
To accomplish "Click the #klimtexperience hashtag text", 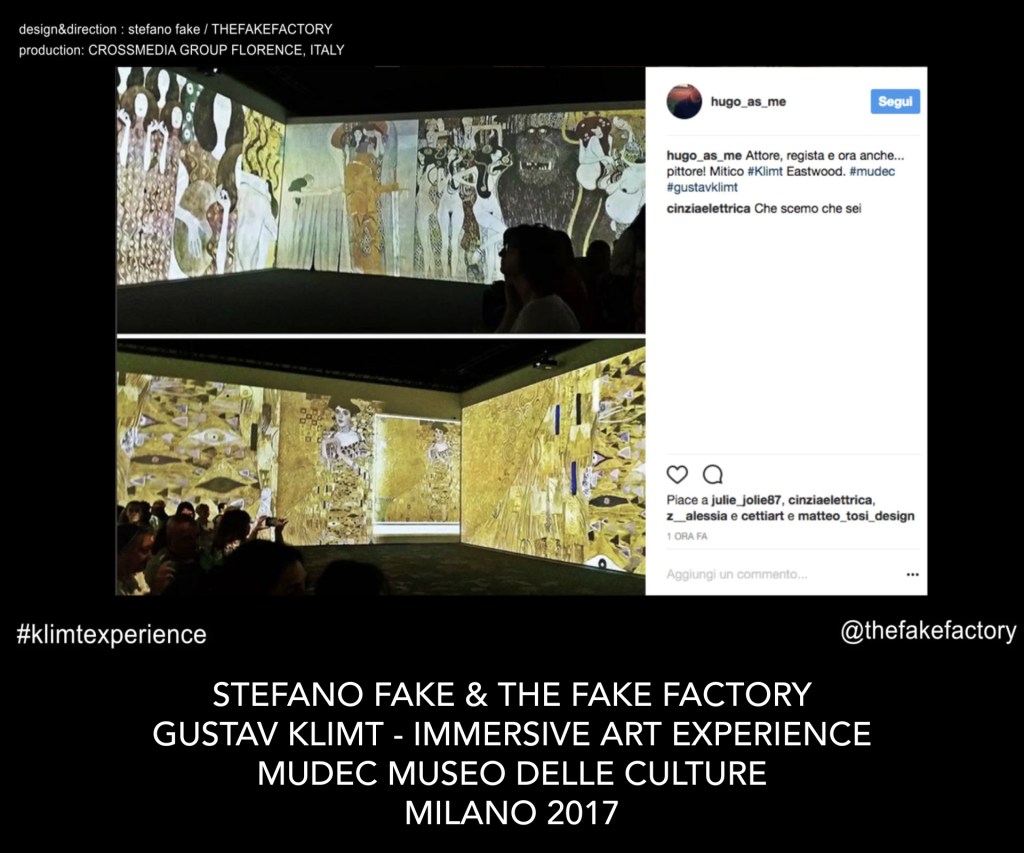I will [111, 635].
